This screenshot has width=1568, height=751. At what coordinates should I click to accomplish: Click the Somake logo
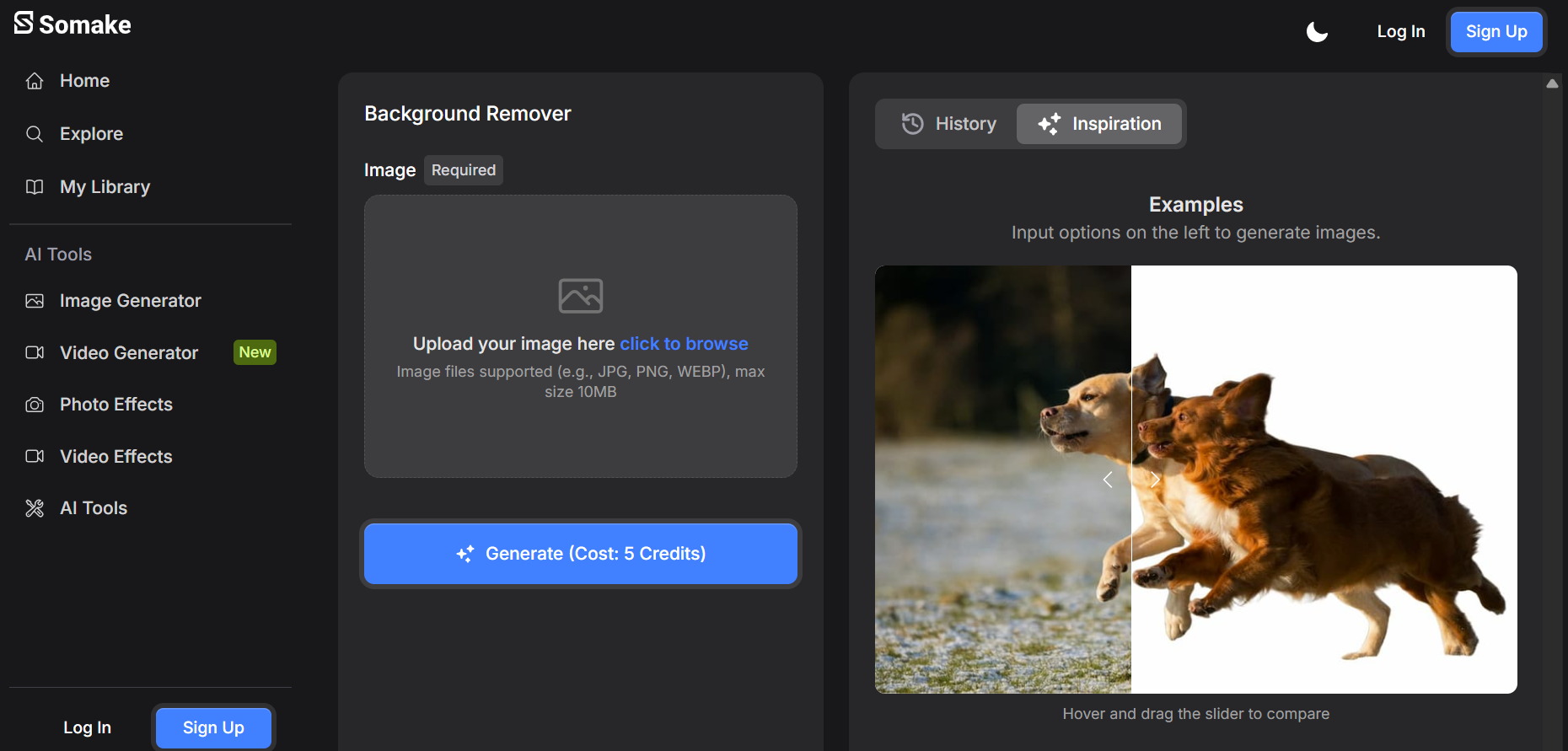[x=72, y=24]
